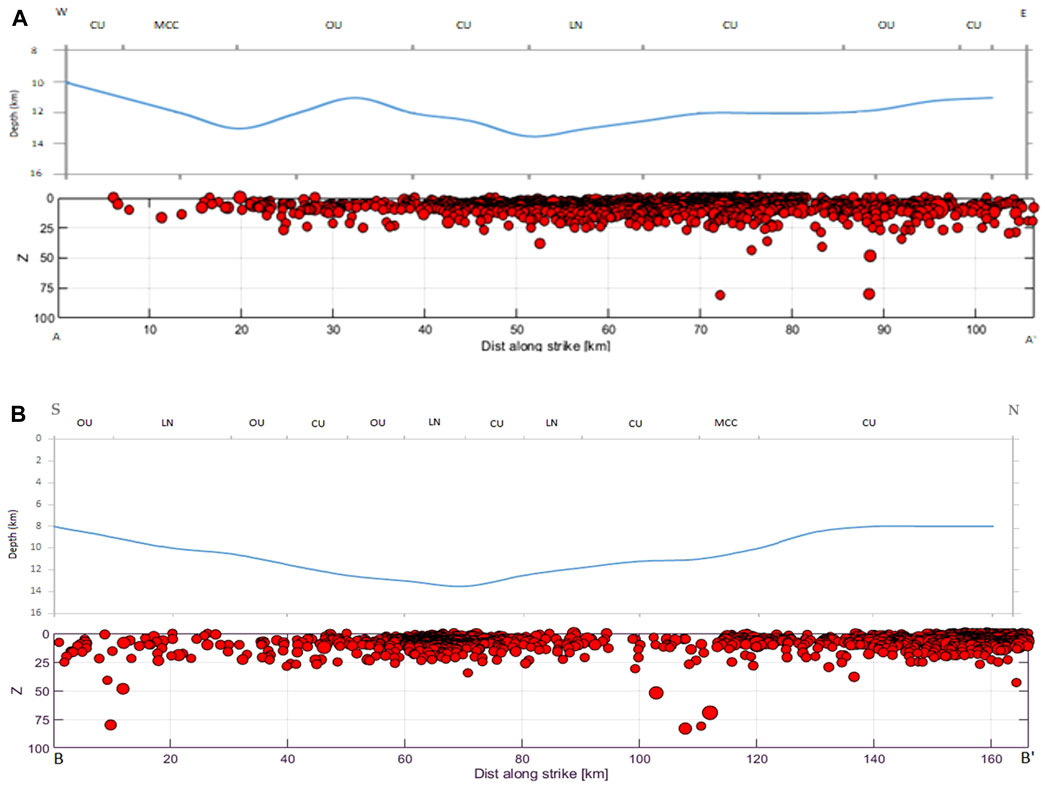Select panel A's deep event near 88 km at depth 80
This screenshot has height=787, width=1045.
[x=869, y=294]
